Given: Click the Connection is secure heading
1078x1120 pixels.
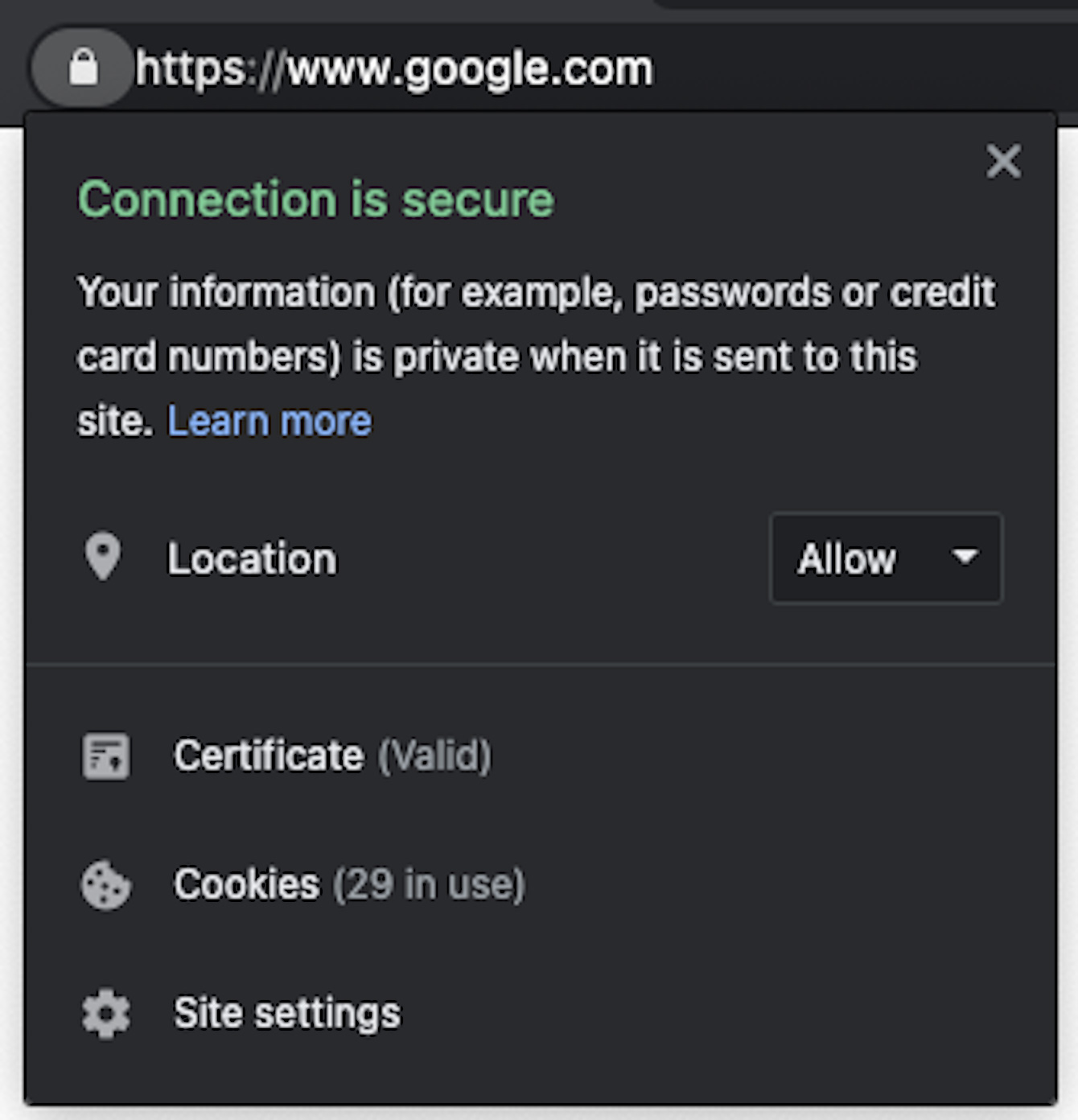Looking at the screenshot, I should click(315, 200).
